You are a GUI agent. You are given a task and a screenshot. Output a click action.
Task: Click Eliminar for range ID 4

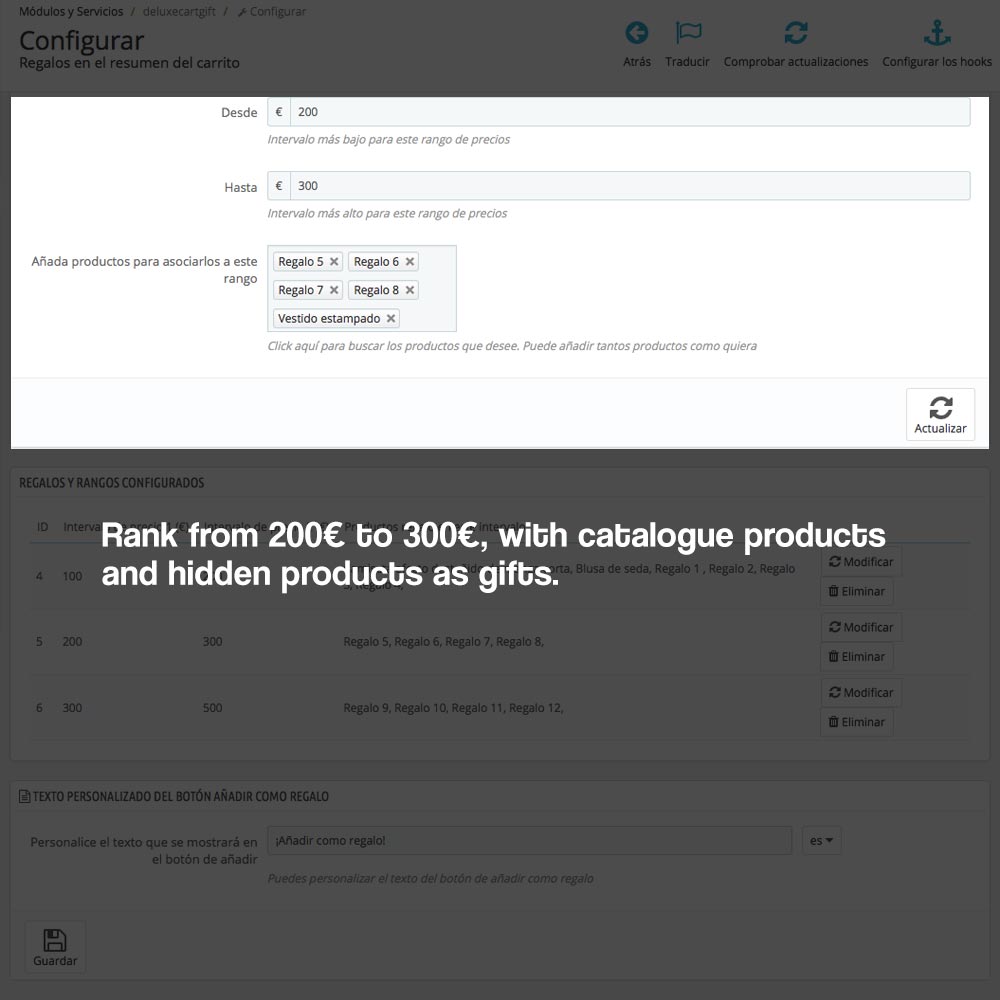coord(857,591)
